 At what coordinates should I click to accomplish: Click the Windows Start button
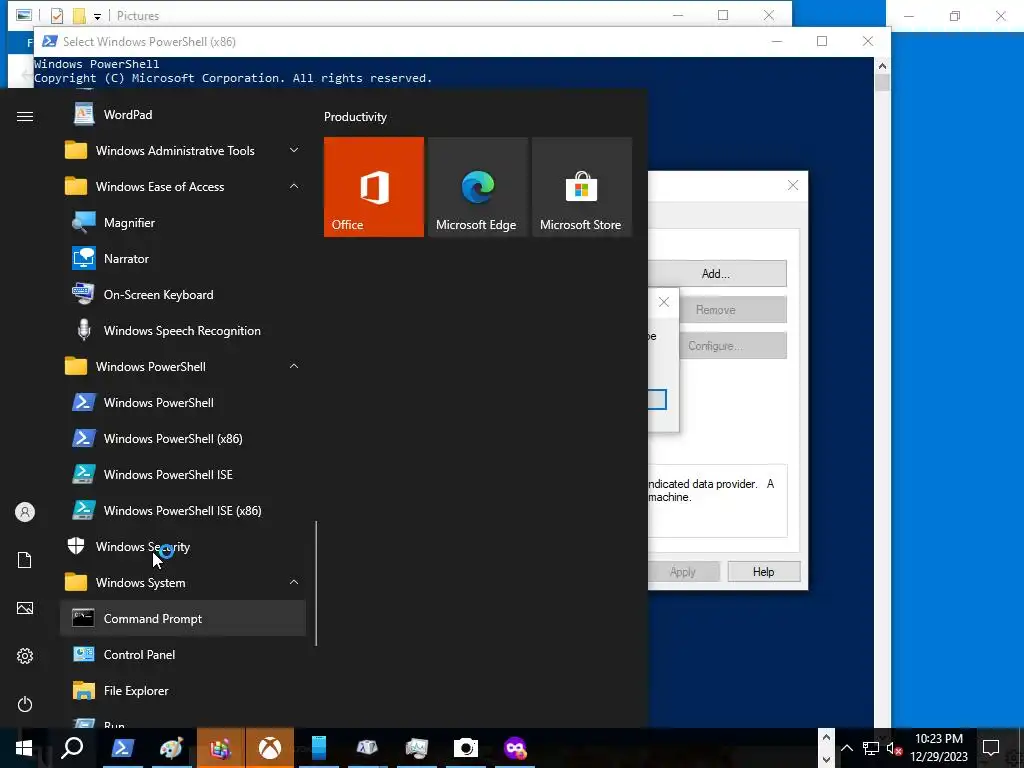click(24, 748)
